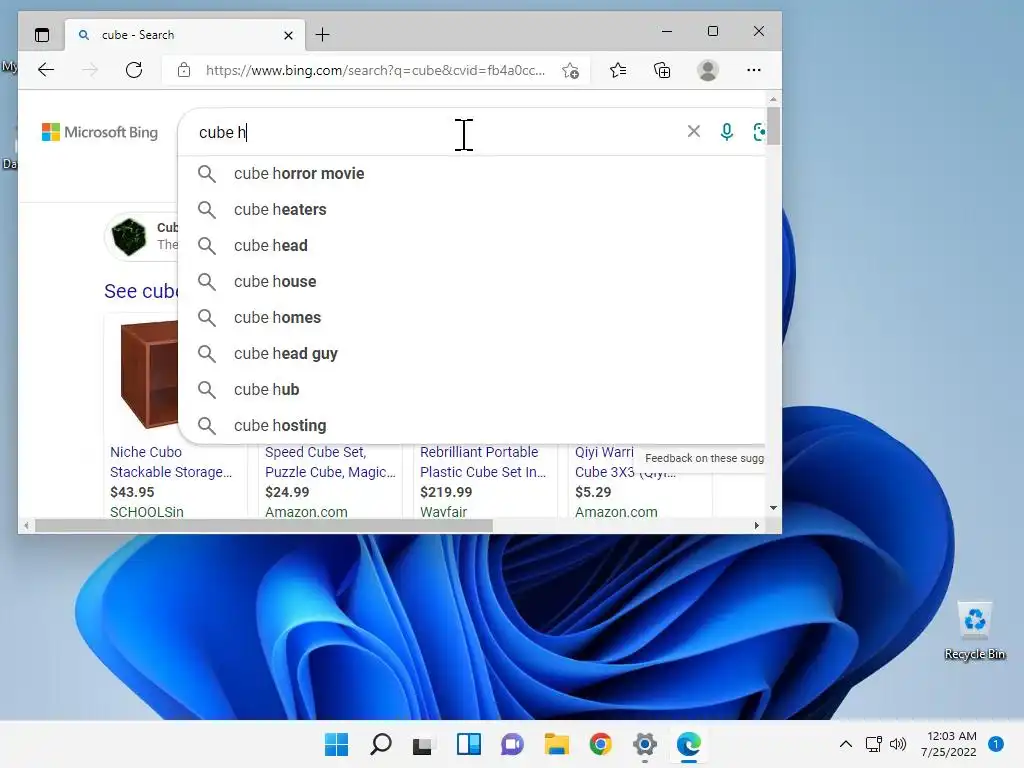
Task: Open Edge Settings and more menu
Action: point(754,70)
